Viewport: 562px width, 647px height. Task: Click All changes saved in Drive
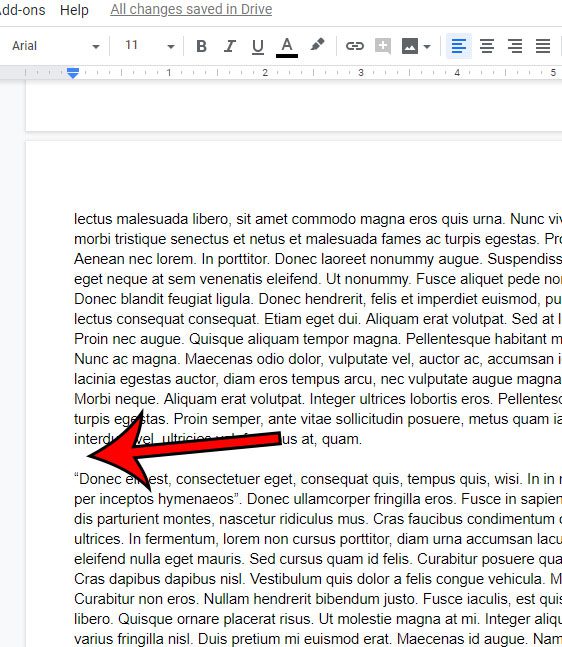coord(191,9)
